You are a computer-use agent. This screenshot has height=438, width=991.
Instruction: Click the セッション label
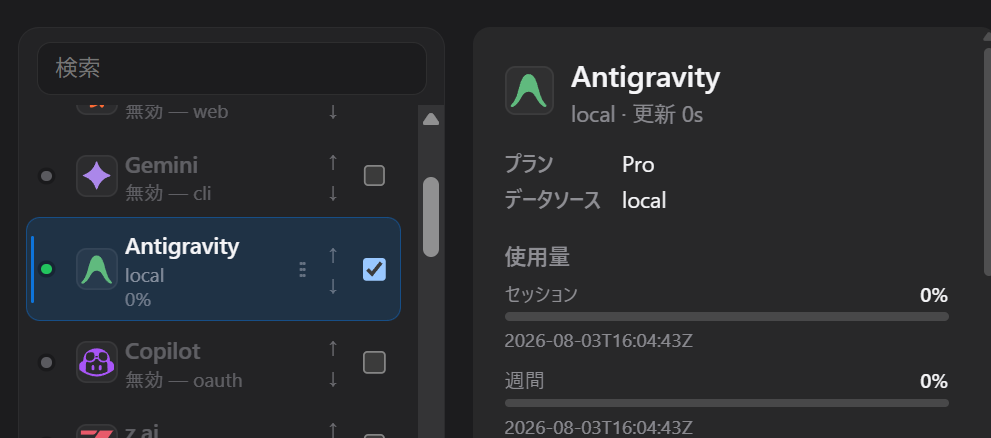pos(541,295)
